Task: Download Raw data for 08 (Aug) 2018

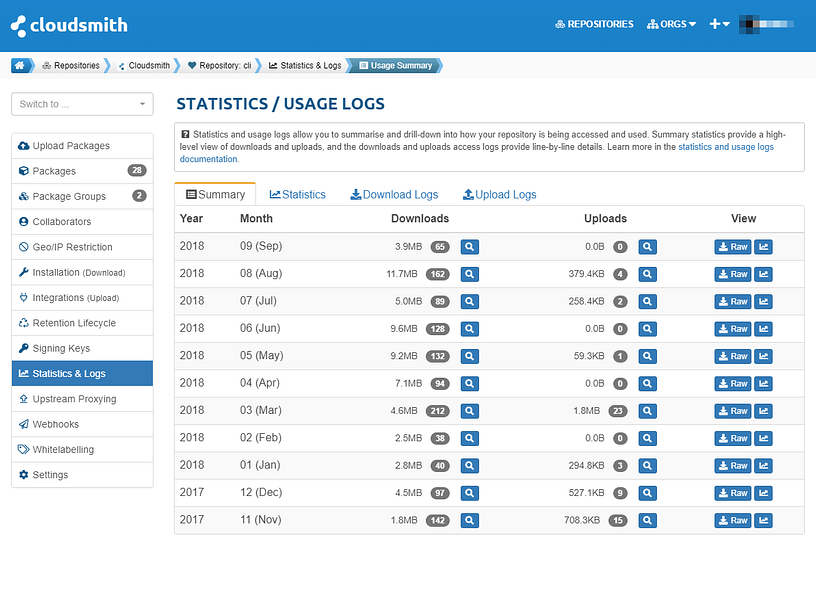Action: pyautogui.click(x=733, y=274)
